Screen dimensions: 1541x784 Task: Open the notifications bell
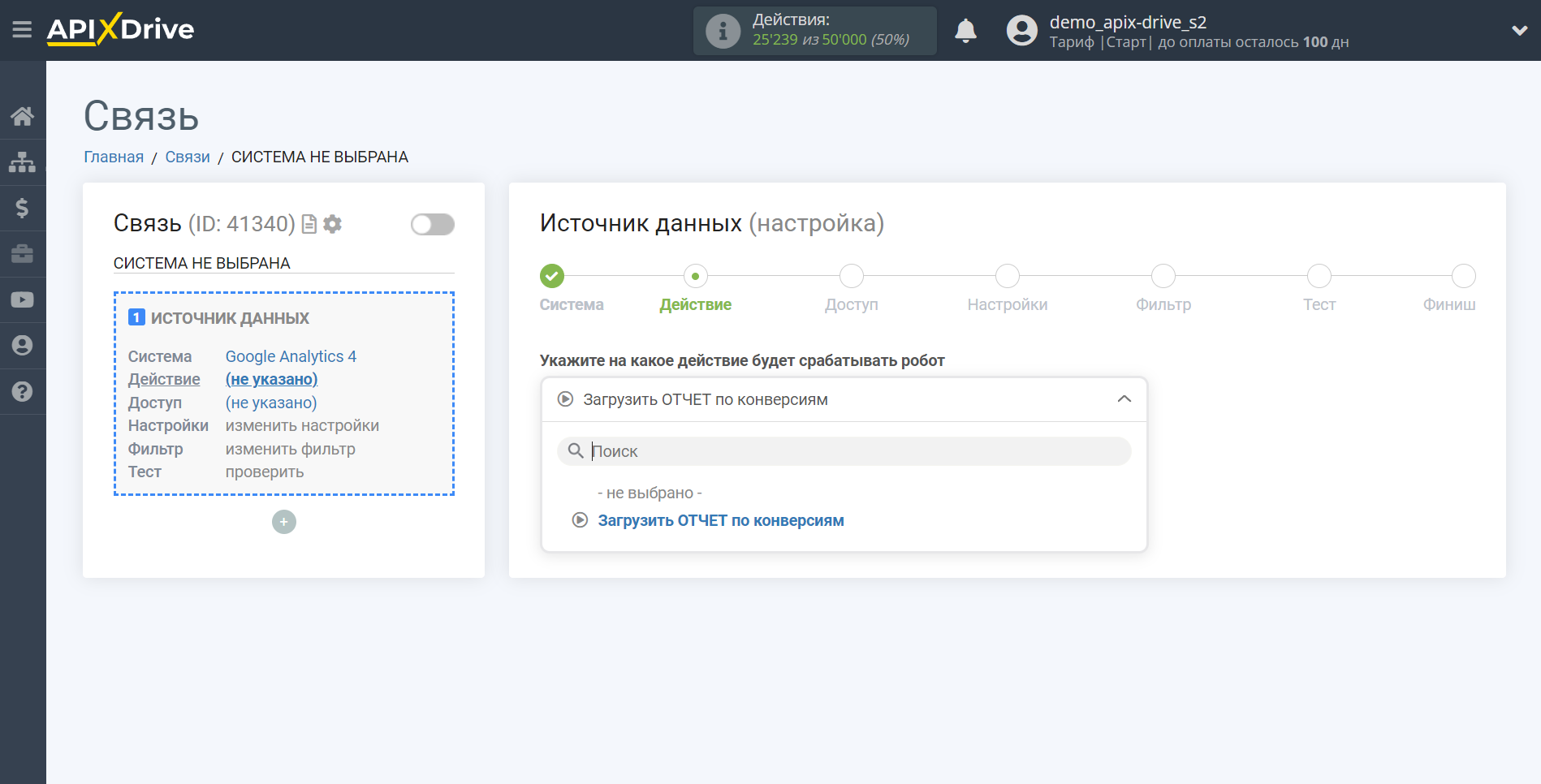965,31
